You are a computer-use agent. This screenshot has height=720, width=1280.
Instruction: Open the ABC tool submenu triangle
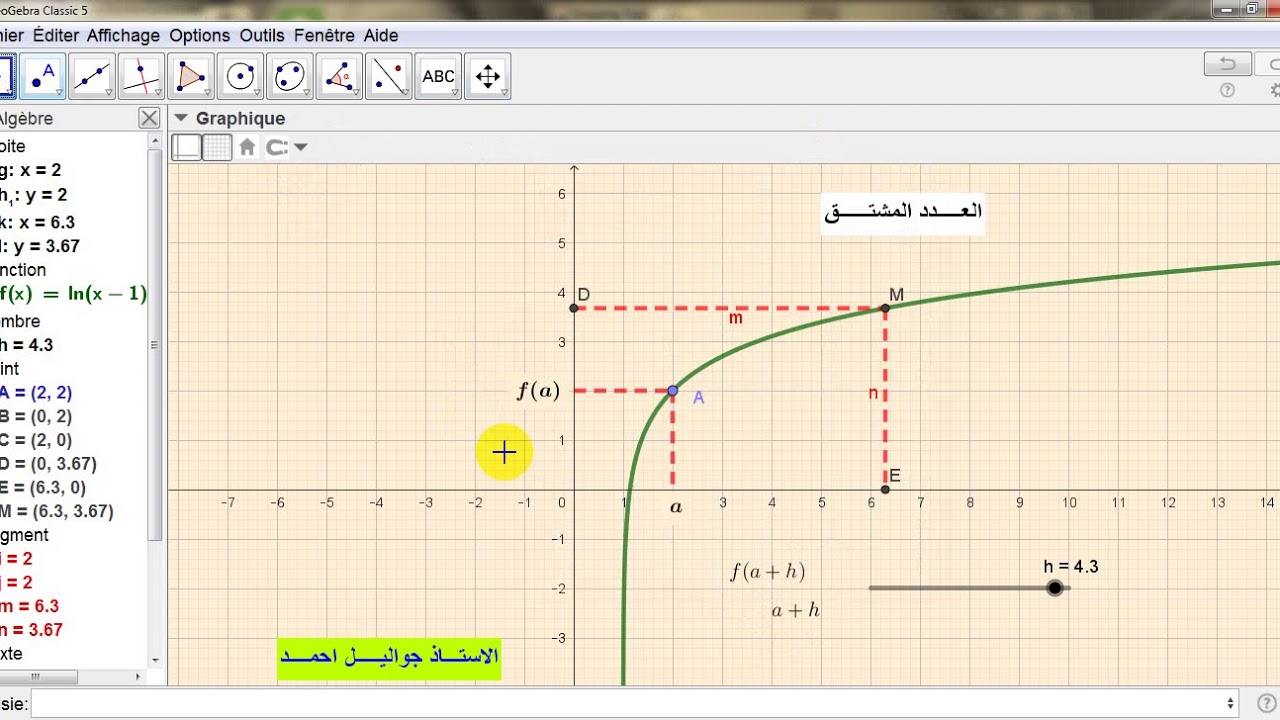(456, 93)
